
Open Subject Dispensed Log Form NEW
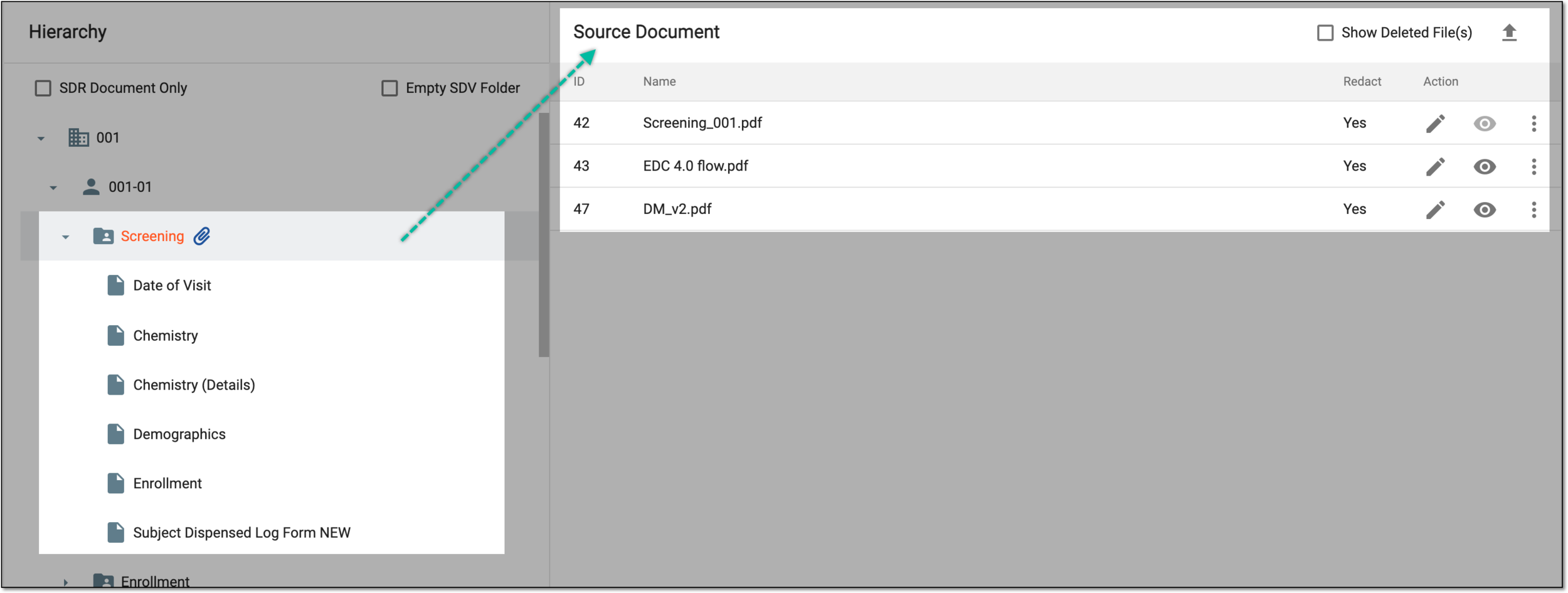(241, 533)
